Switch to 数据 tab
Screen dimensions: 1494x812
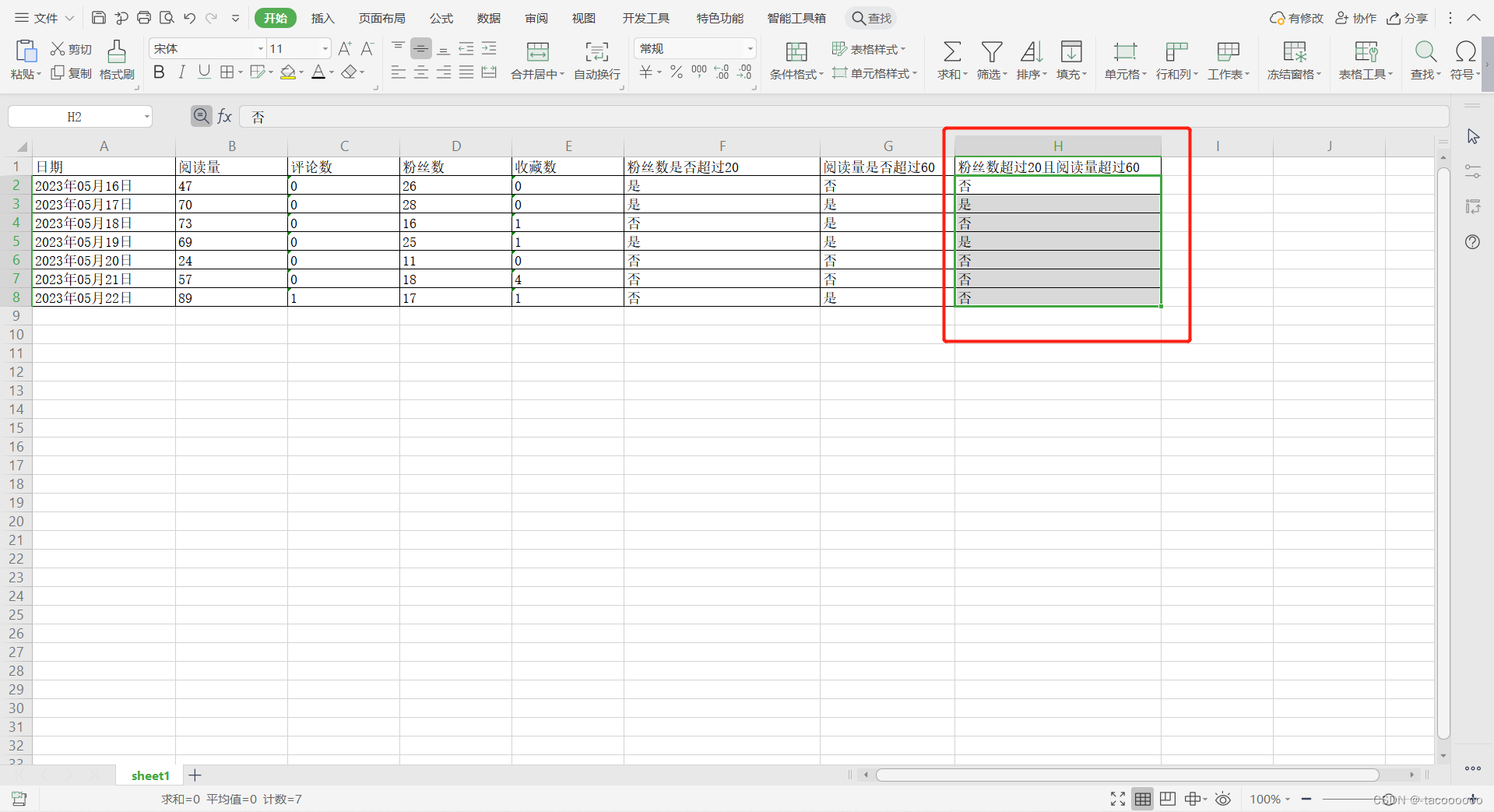pos(489,18)
